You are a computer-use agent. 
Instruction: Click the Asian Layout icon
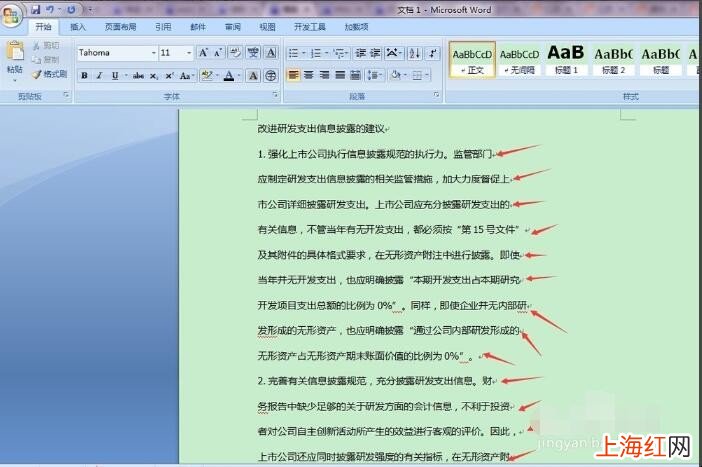[394, 53]
